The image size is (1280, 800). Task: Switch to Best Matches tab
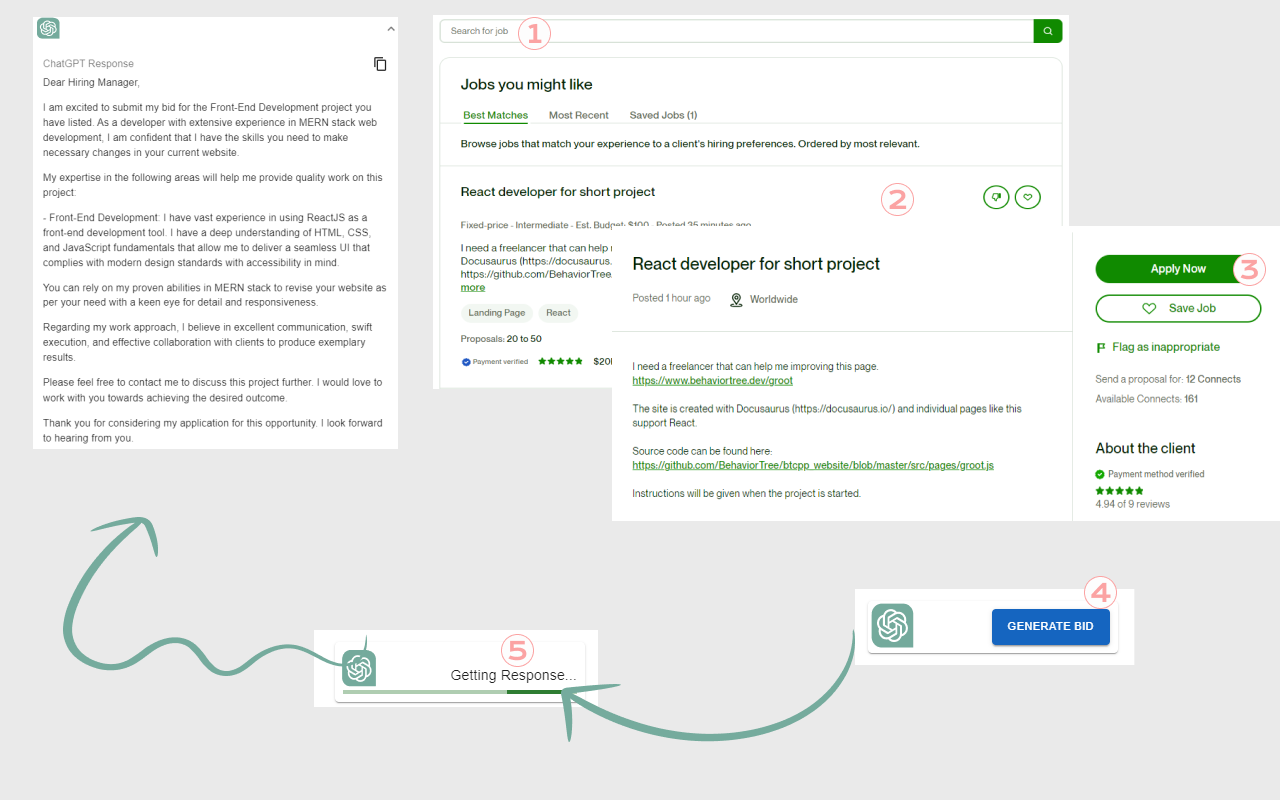point(495,115)
